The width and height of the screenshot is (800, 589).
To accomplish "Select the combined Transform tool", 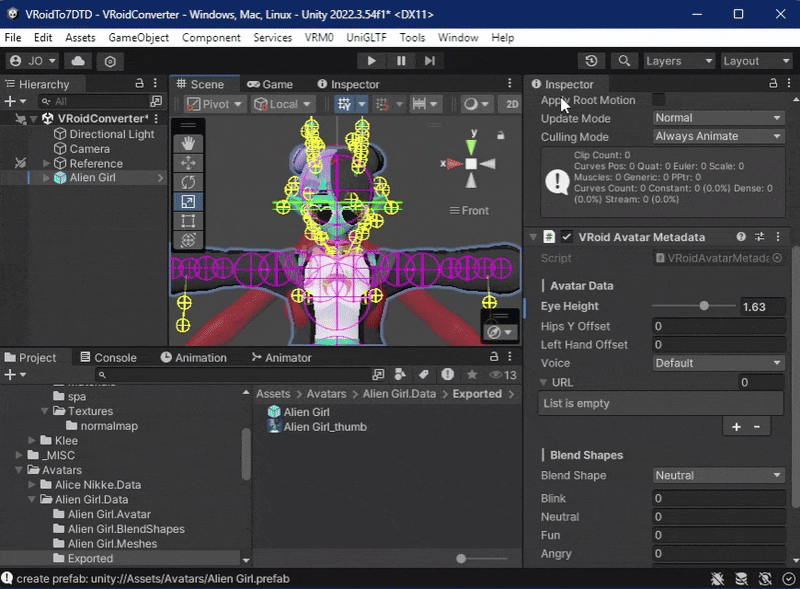I will tap(188, 240).
